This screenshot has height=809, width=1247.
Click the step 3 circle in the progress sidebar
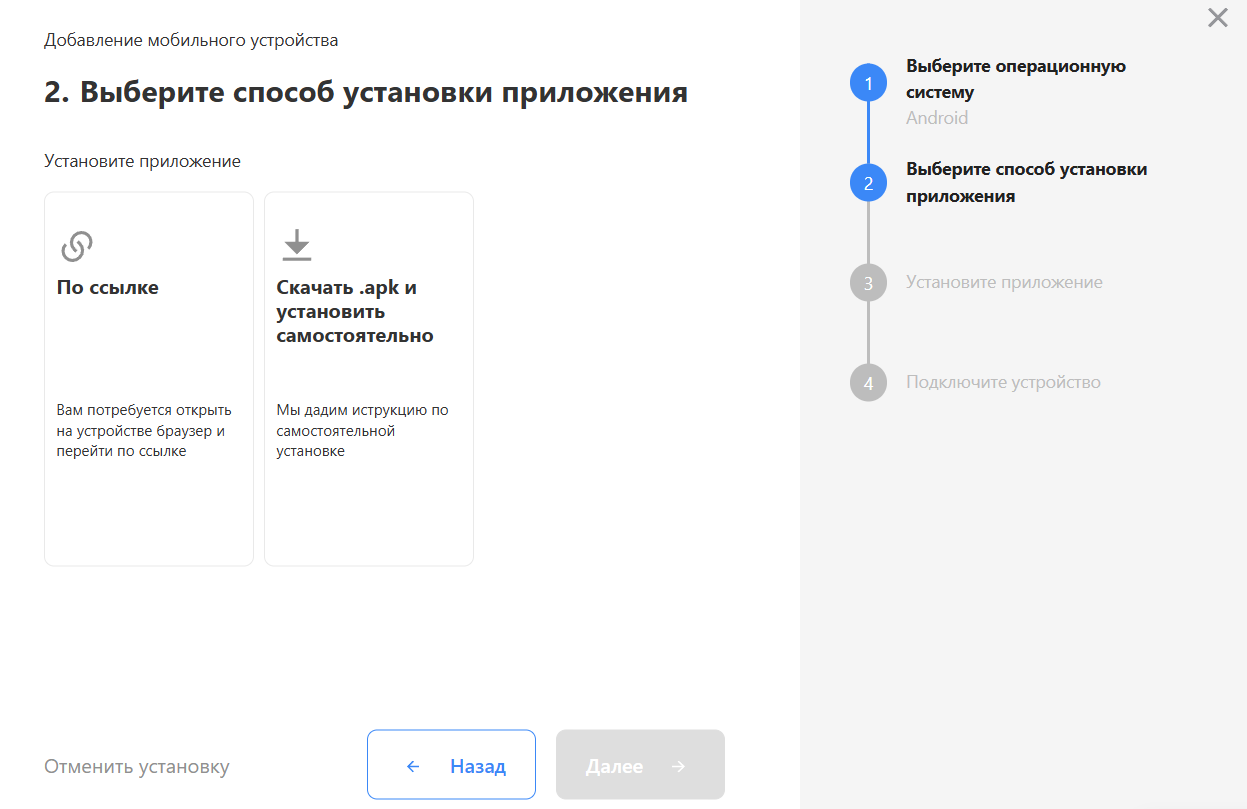(x=868, y=283)
